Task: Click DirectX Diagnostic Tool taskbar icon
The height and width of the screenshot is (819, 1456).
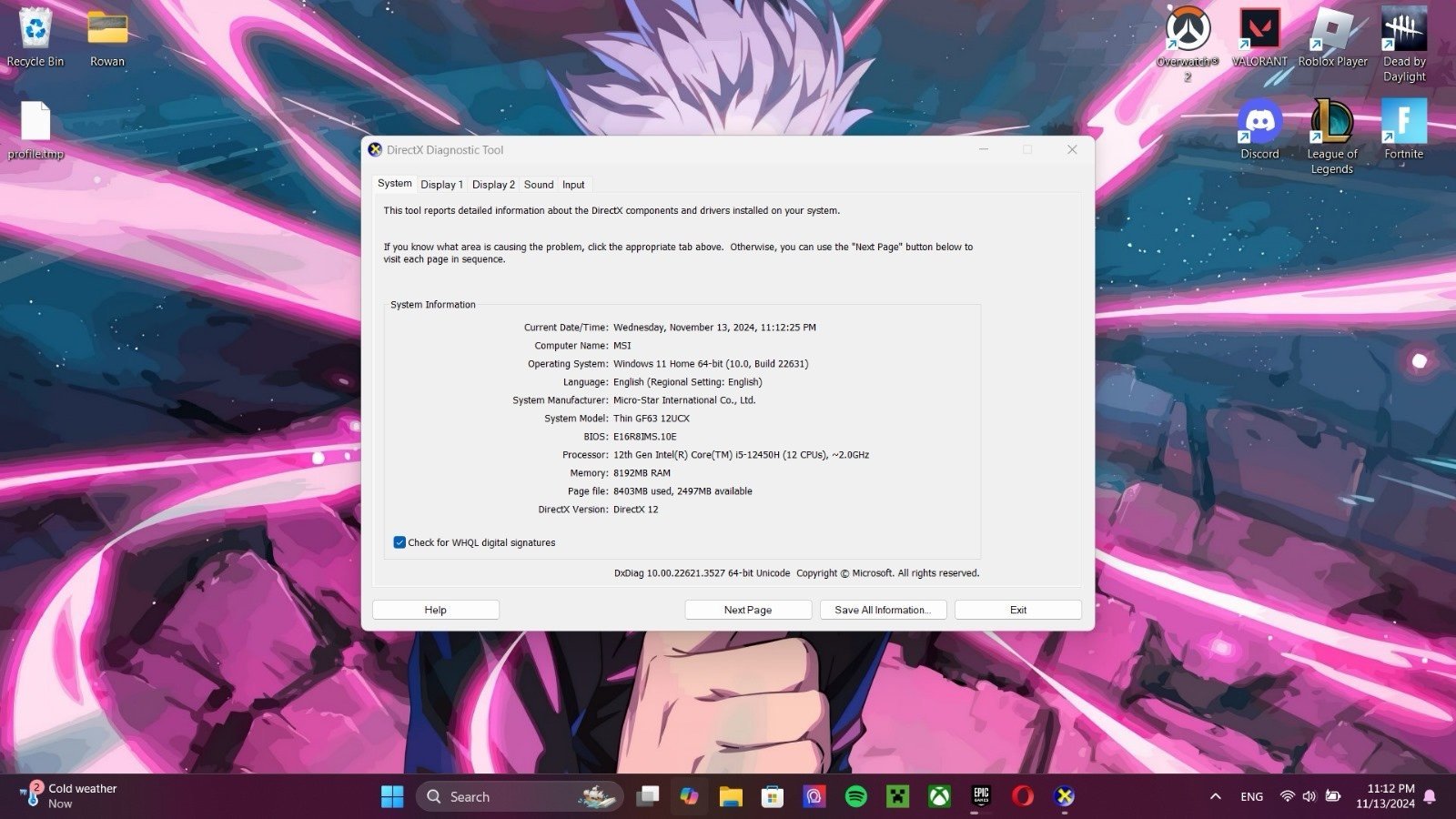Action: 1065,796
